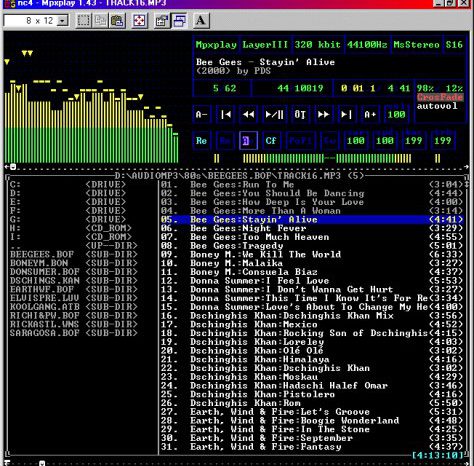Go up via the UP--DIR entry
The height and width of the screenshot is (466, 474).
click(x=74, y=246)
